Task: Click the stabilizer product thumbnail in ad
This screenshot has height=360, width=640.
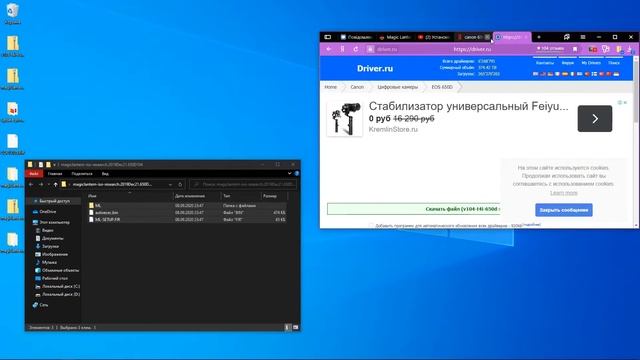Action: tap(345, 119)
